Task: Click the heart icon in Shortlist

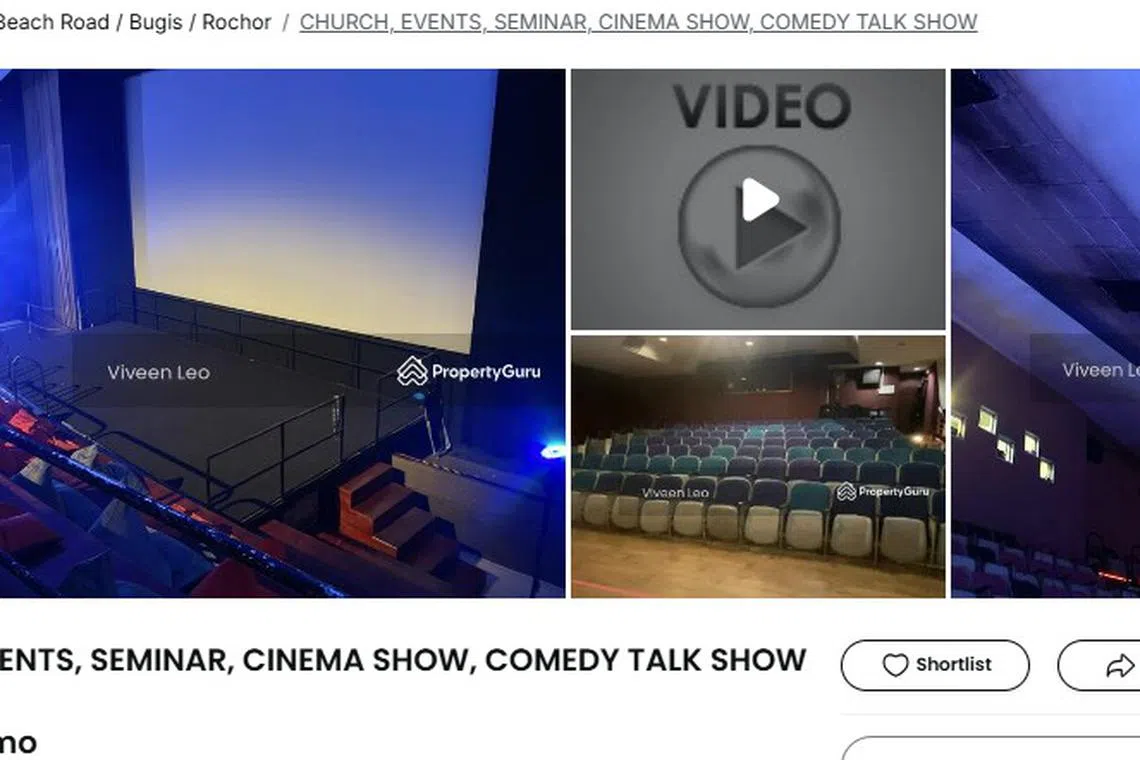Action: pyautogui.click(x=895, y=665)
